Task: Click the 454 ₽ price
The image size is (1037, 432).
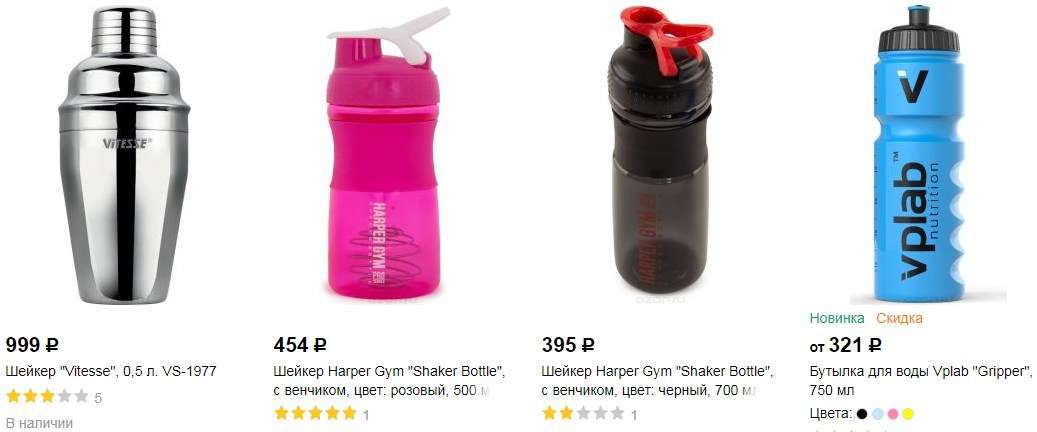Action: 300,345
